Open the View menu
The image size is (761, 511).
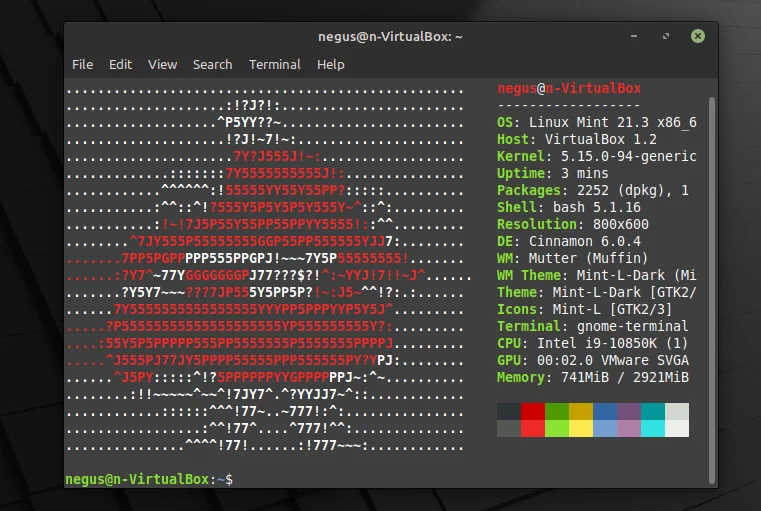click(162, 64)
